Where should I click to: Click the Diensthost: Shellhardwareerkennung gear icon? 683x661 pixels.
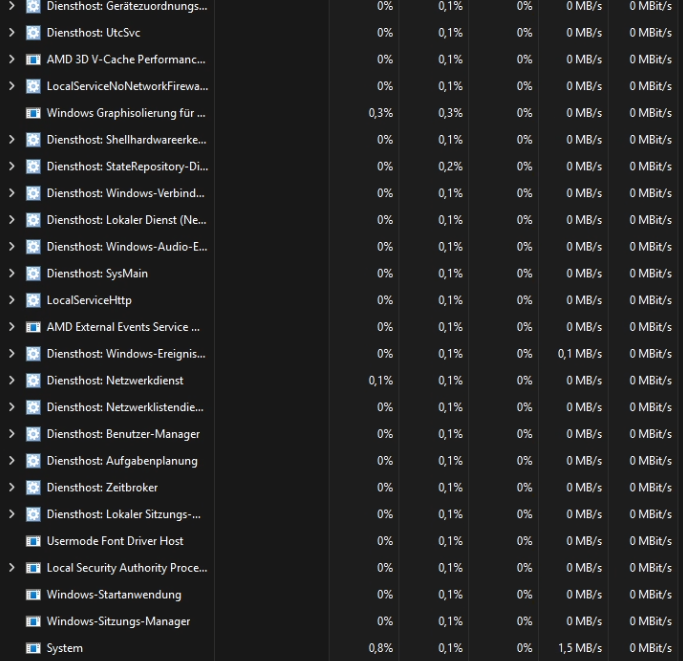[x=33, y=139]
